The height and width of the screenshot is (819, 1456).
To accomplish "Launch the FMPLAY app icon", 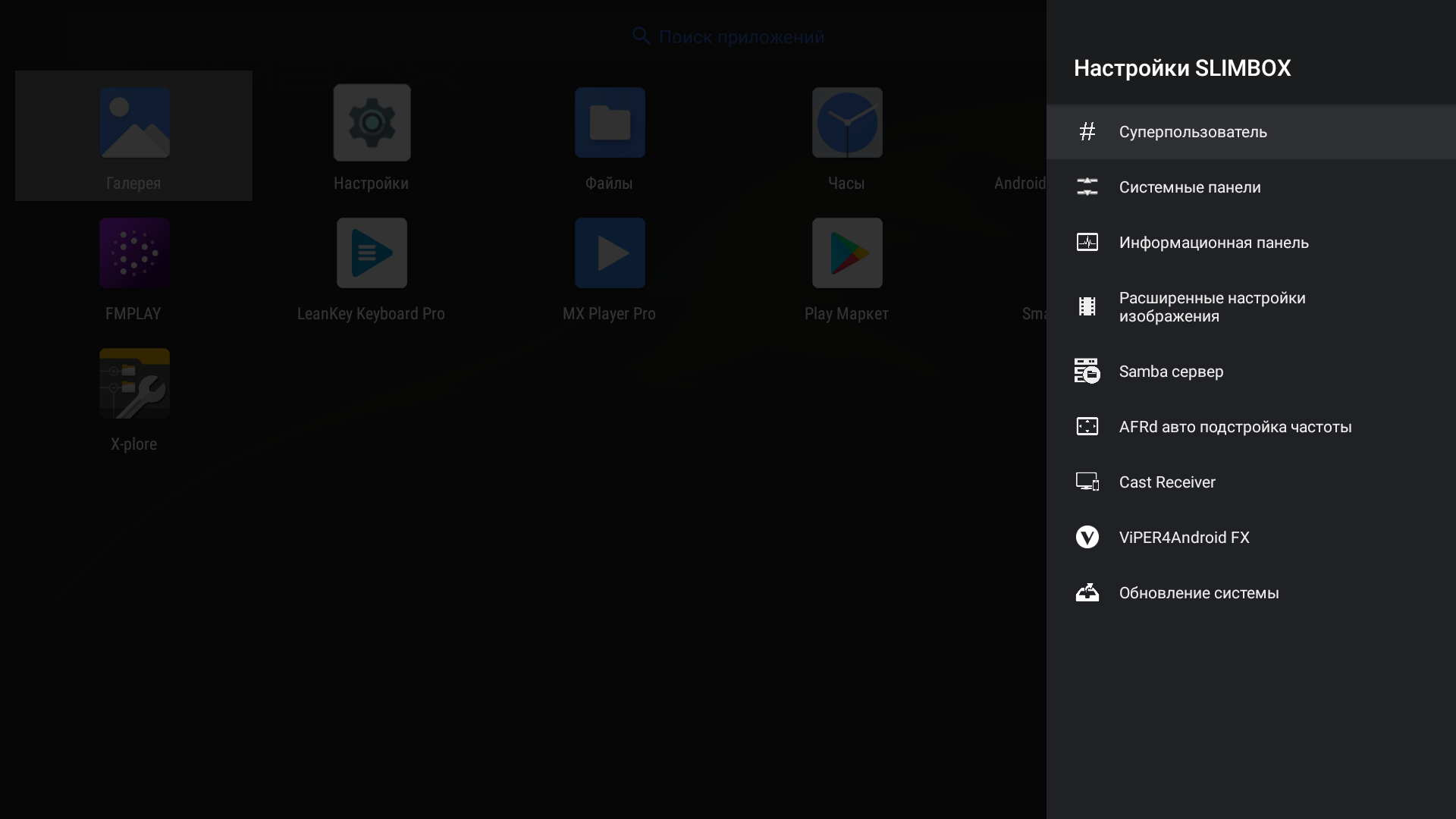I will (134, 253).
